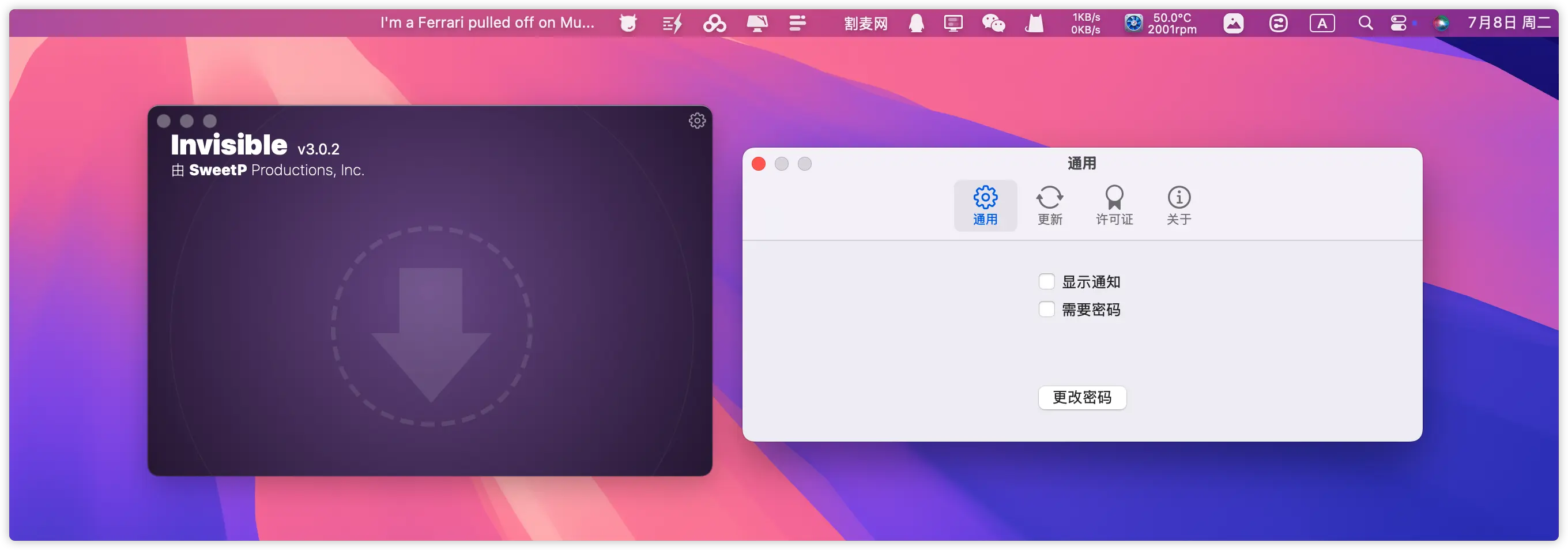The height and width of the screenshot is (550, 1568).
Task: Toggle the 需要密码 checkbox
Action: (x=1046, y=310)
